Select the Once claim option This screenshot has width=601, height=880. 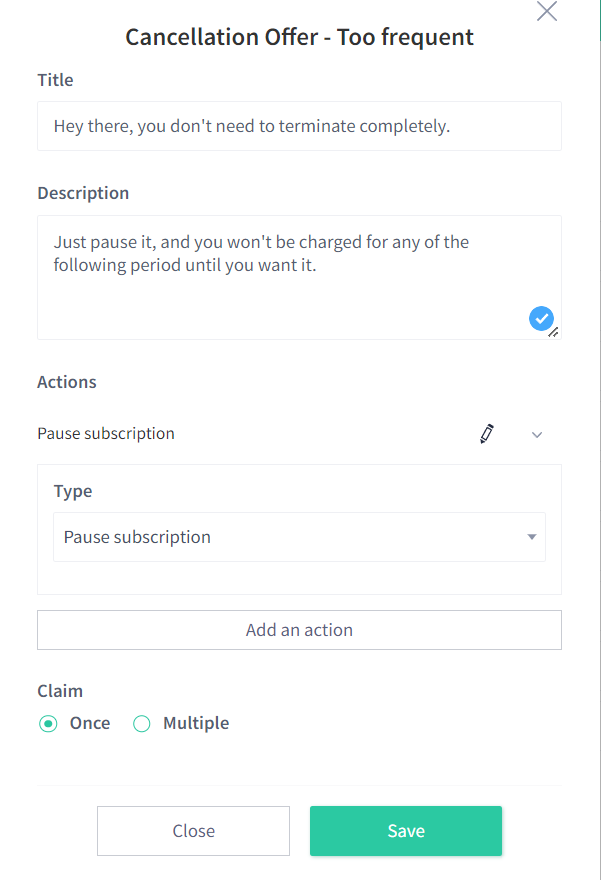48,724
